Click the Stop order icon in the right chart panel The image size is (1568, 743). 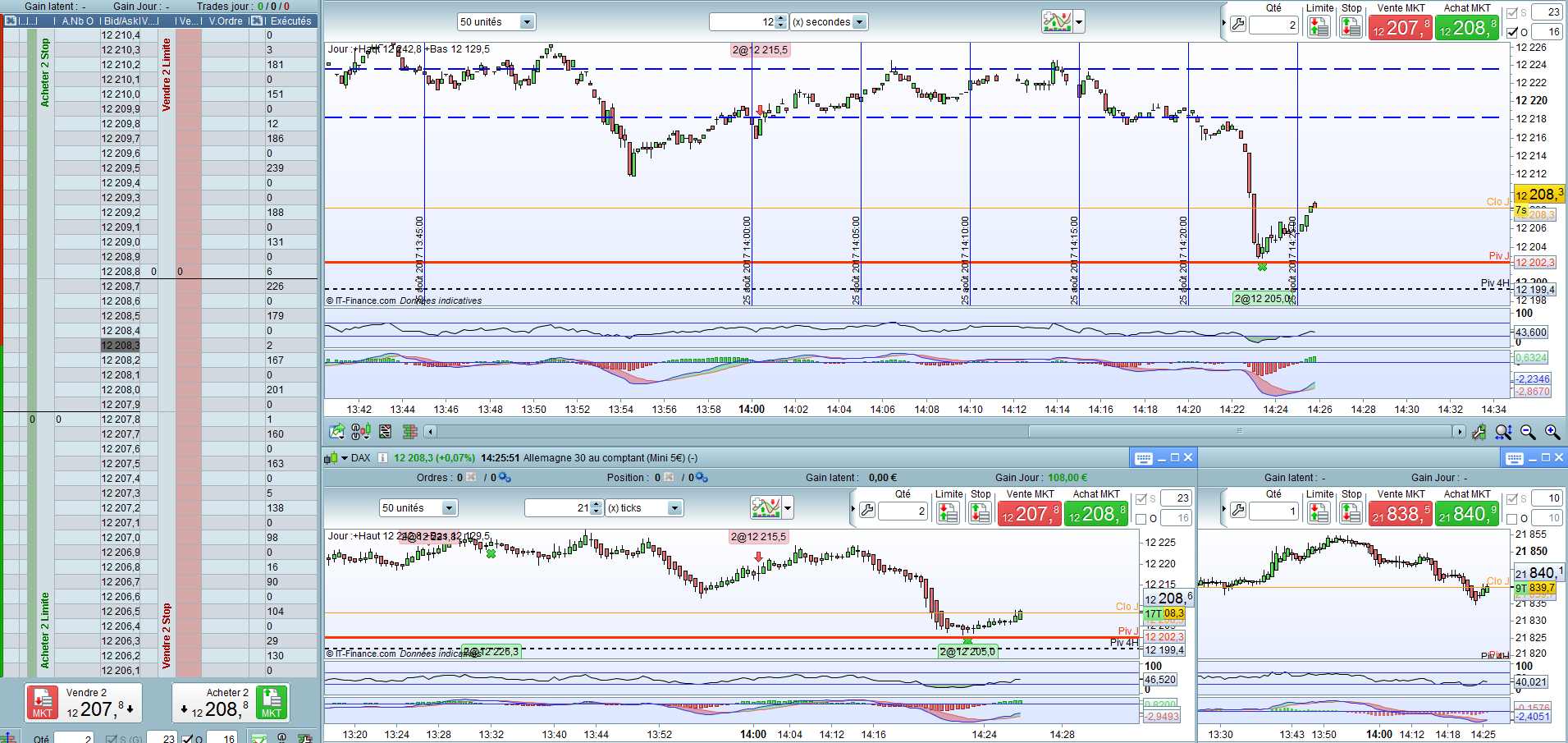click(x=1351, y=513)
